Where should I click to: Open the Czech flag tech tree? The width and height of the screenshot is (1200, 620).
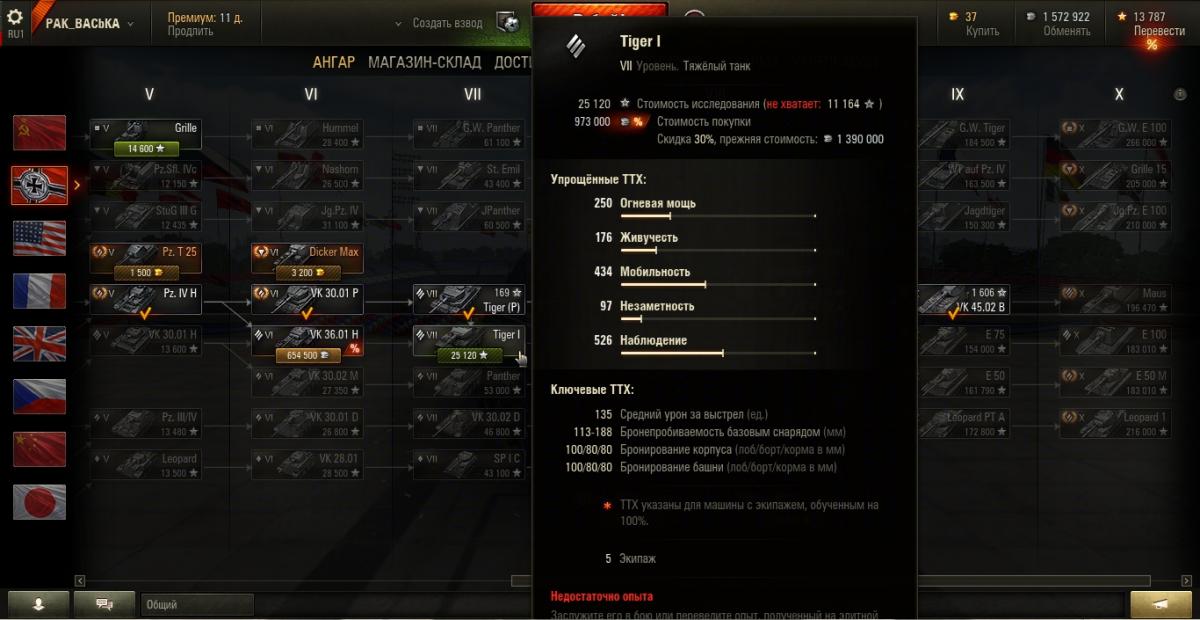pyautogui.click(x=39, y=396)
